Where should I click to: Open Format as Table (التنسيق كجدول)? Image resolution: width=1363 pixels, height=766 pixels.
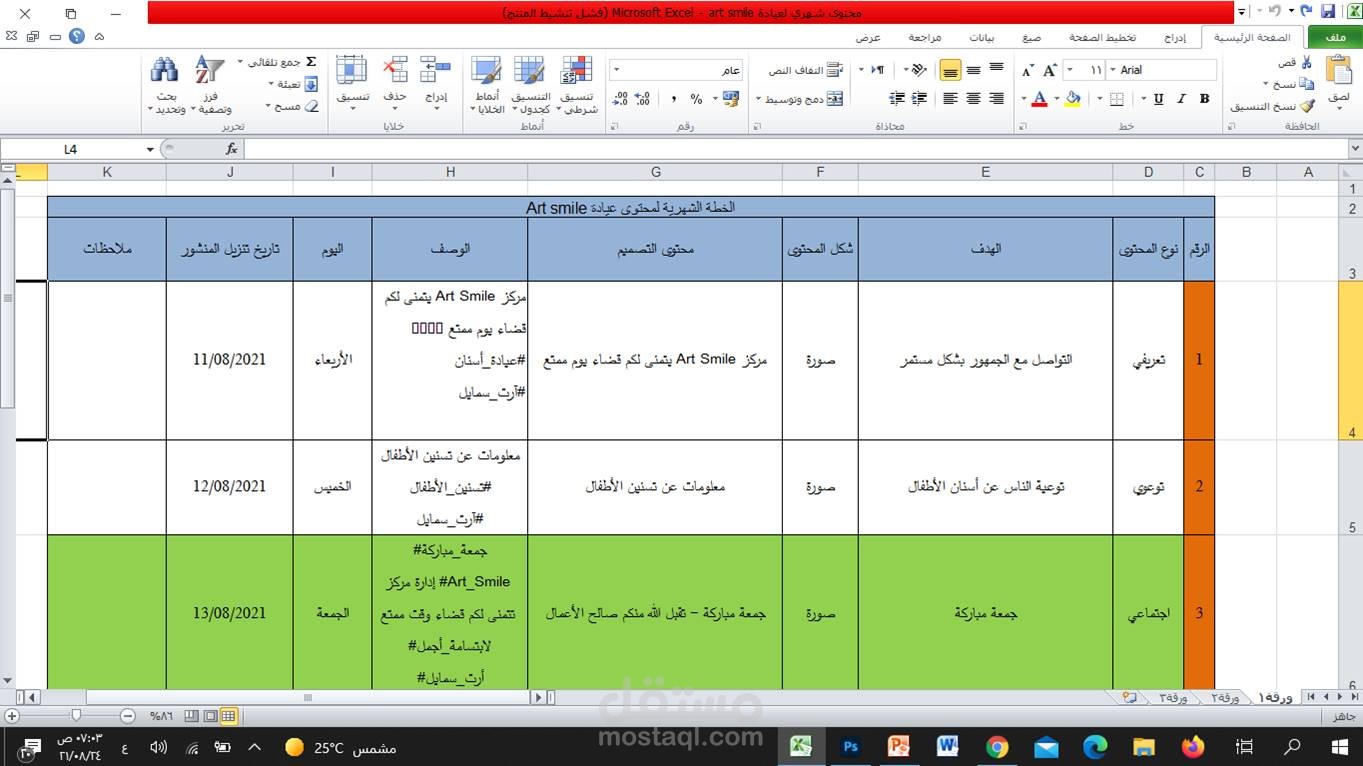point(531,85)
